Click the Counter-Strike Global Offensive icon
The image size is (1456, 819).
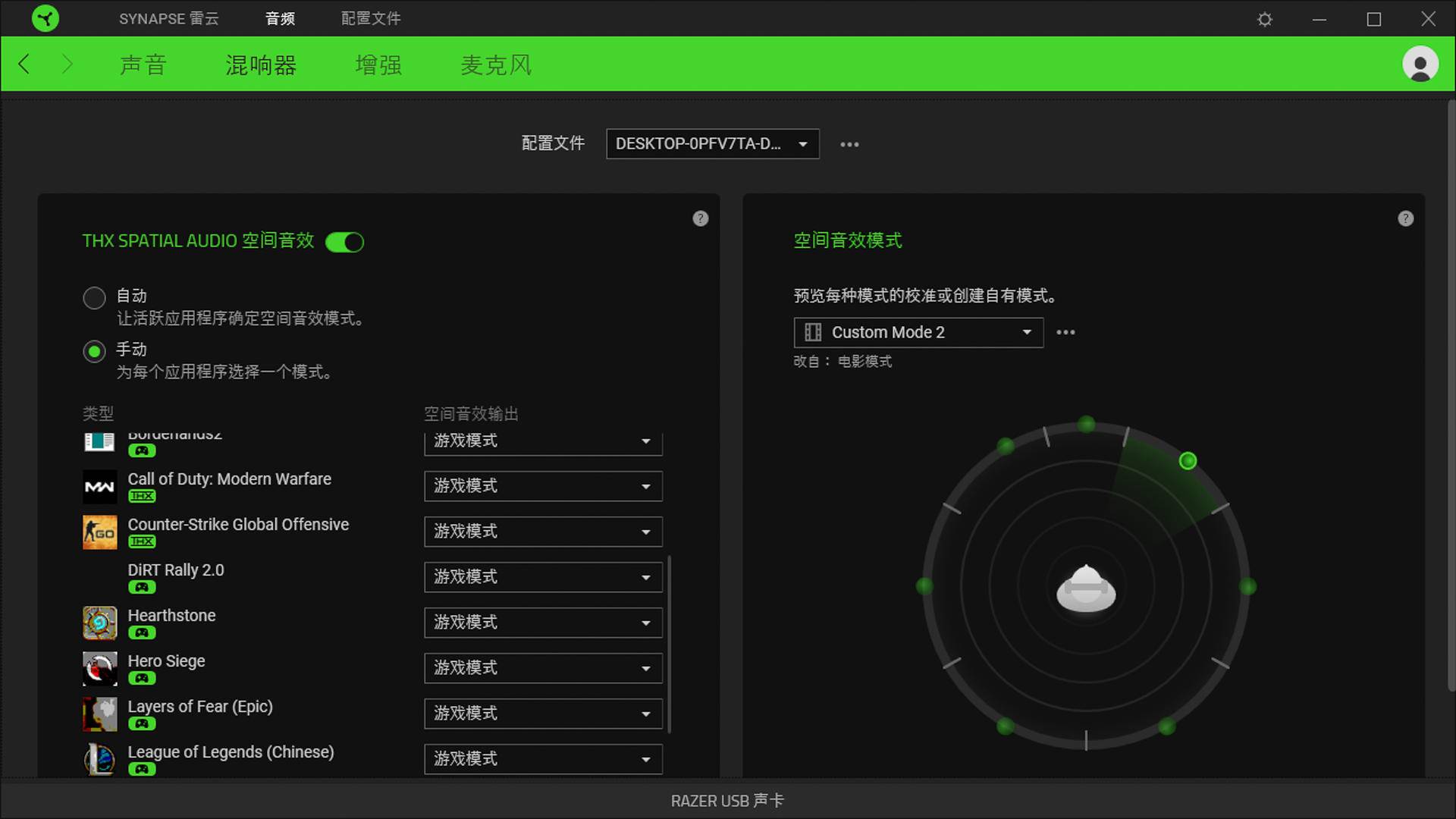99,532
